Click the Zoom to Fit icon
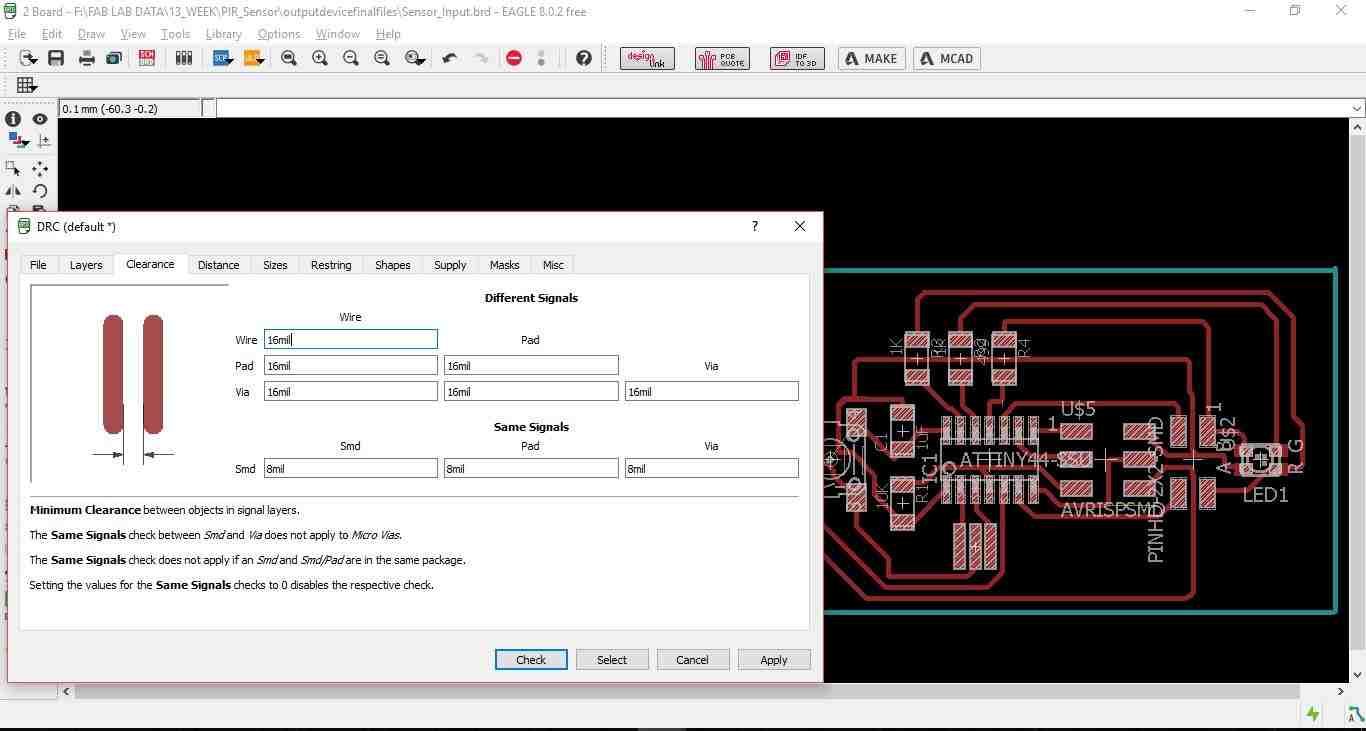Viewport: 1366px width, 731px height. tap(289, 59)
